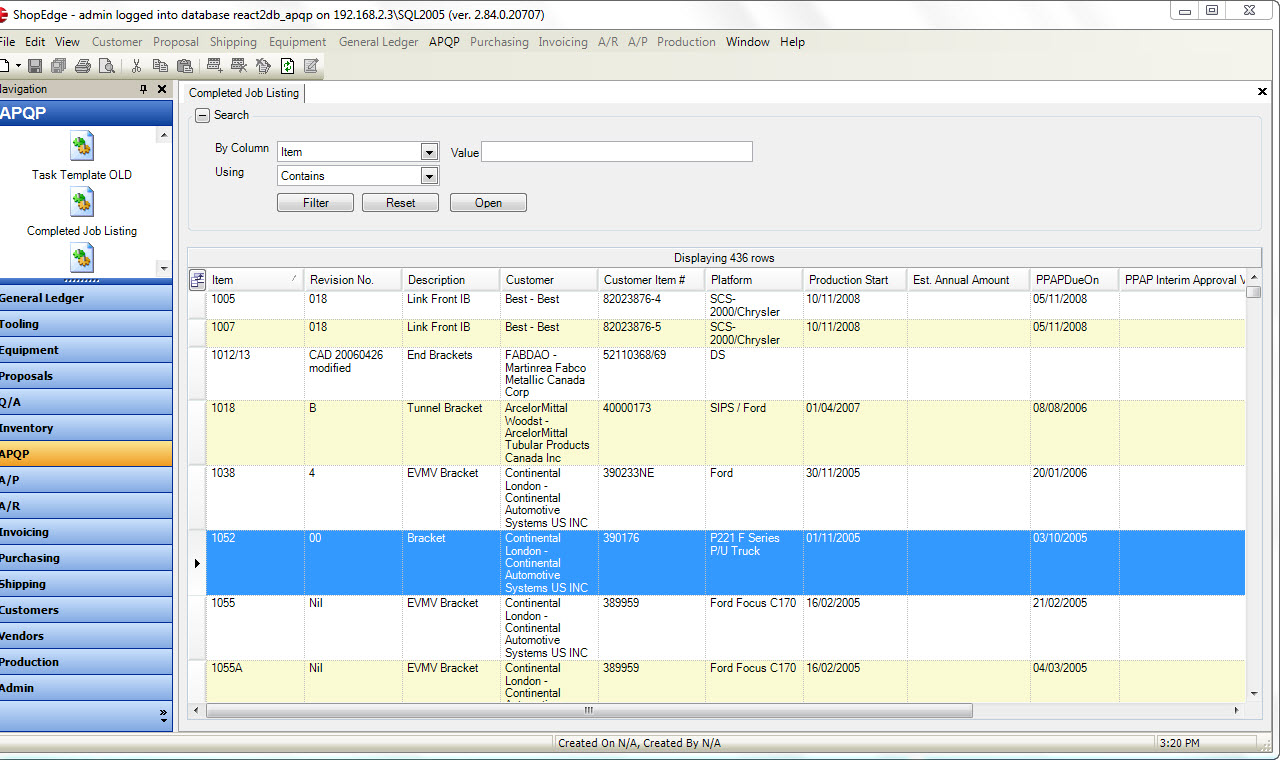
Task: Open the APQP menu
Action: 444,42
